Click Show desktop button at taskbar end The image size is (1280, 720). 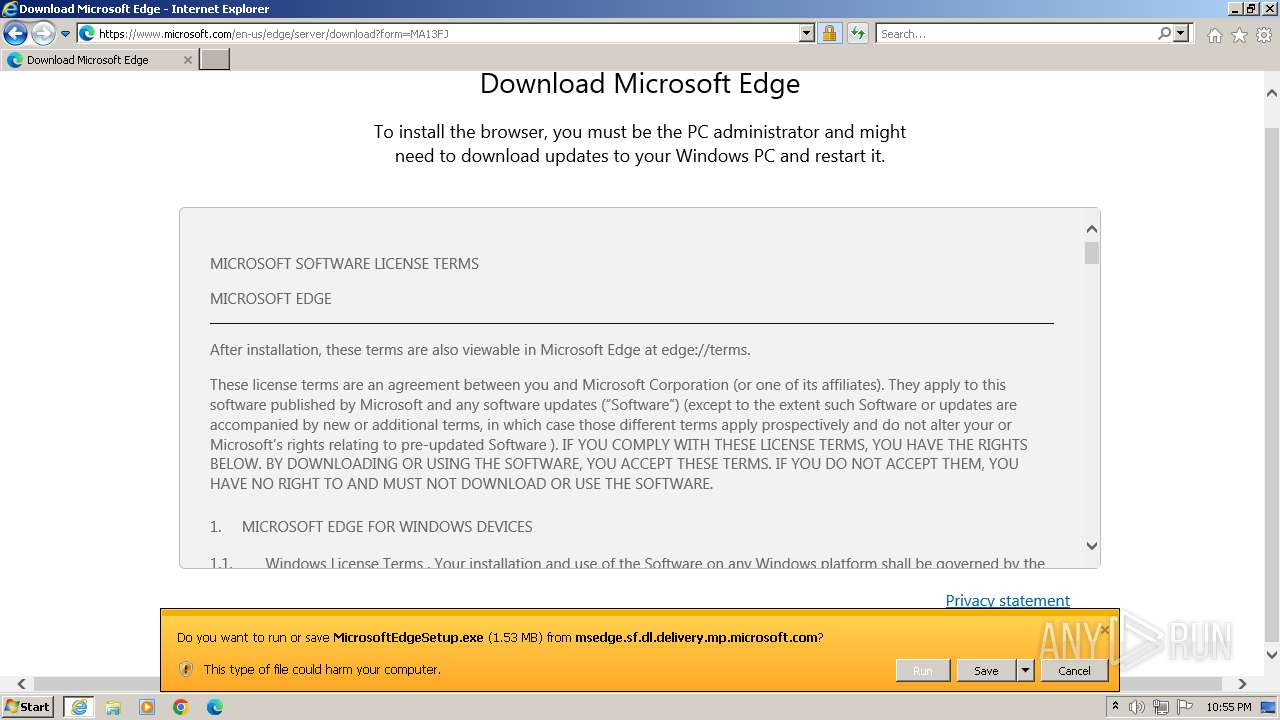pyautogui.click(x=1269, y=707)
